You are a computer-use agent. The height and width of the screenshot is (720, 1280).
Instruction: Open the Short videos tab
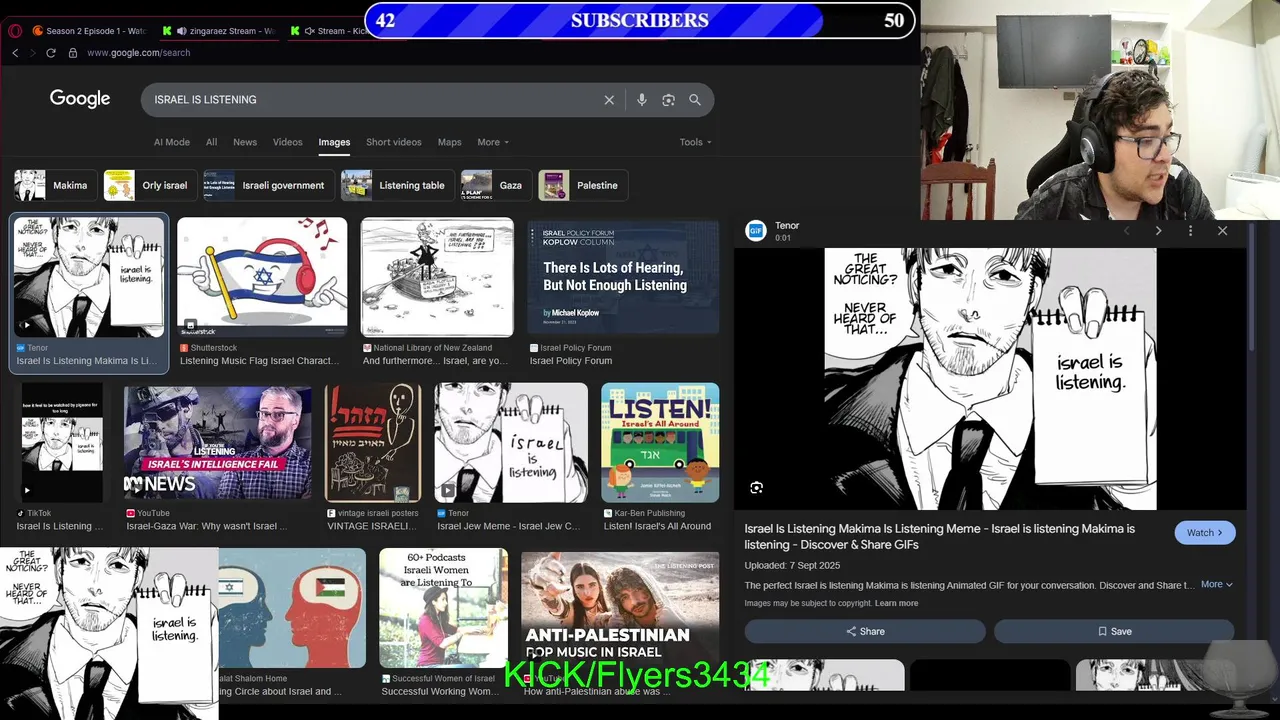tap(393, 142)
